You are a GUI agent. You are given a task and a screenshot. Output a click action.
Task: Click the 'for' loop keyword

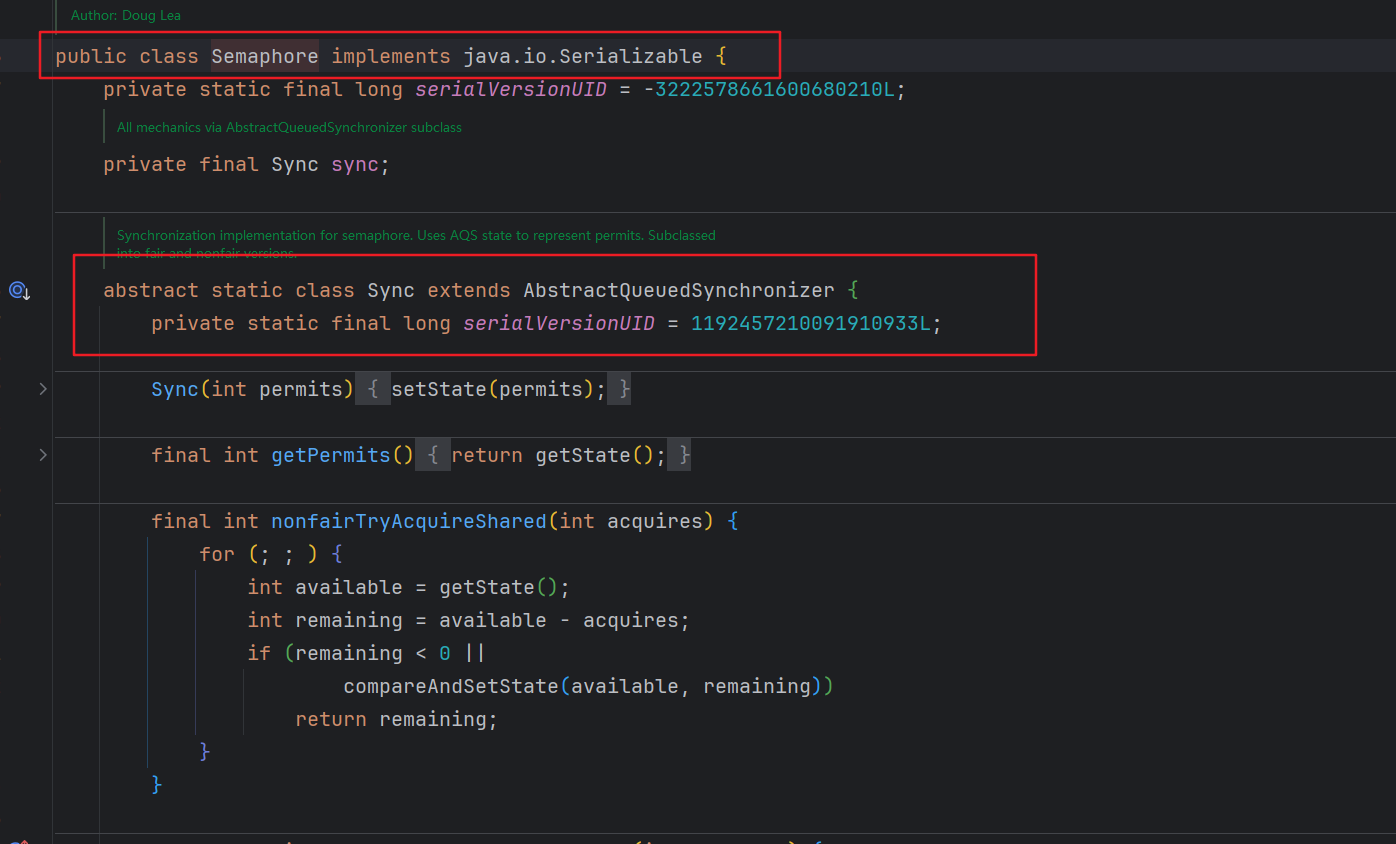point(217,554)
